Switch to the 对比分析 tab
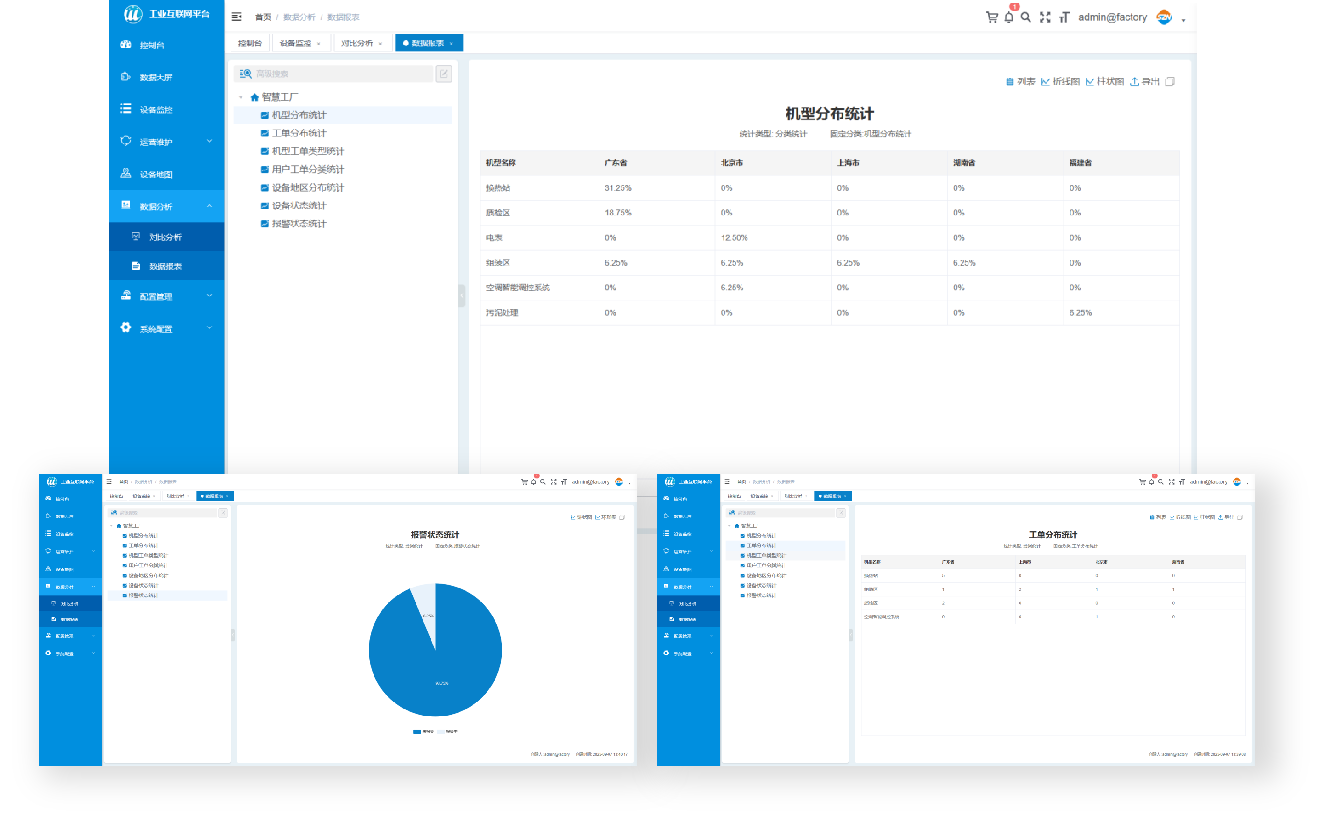The width and height of the screenshot is (1322, 824). coord(356,43)
